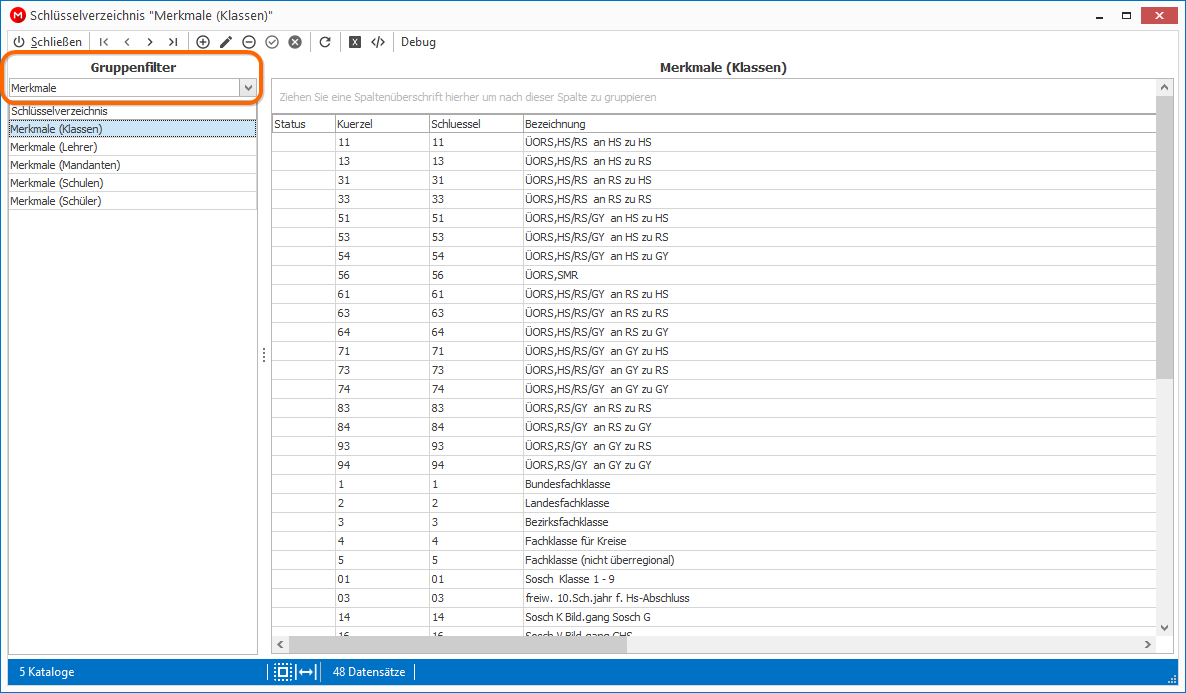1186x693 pixels.
Task: Click the Debug toolbar button
Action: pyautogui.click(x=418, y=42)
